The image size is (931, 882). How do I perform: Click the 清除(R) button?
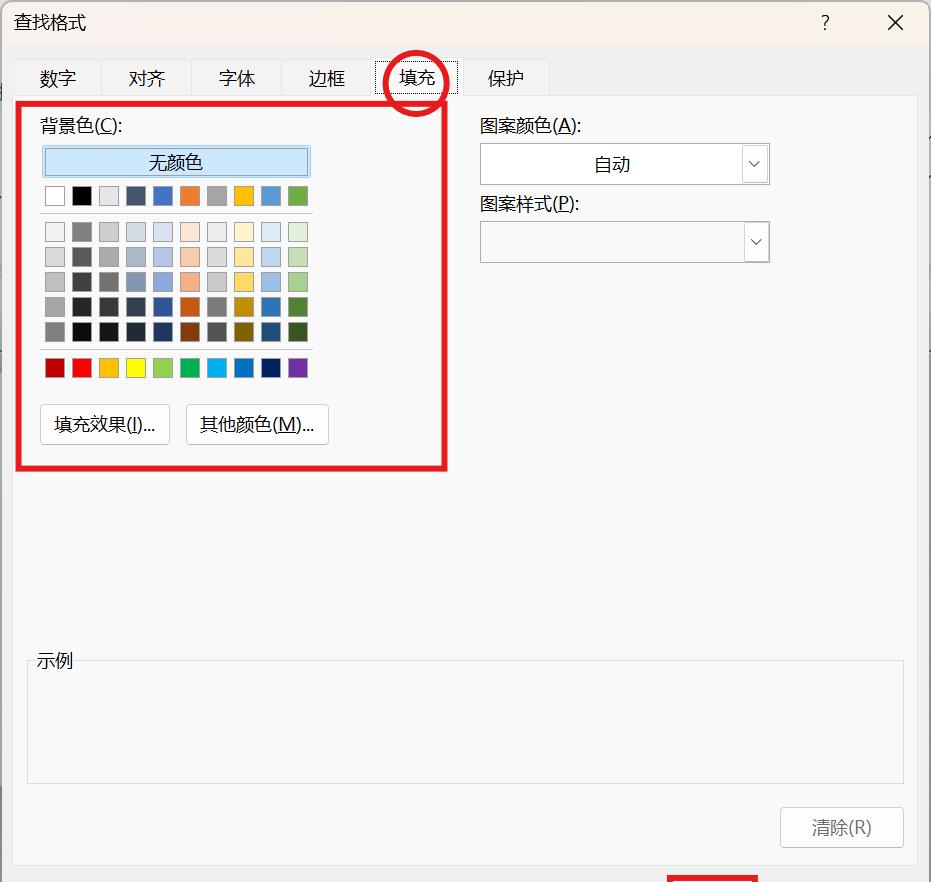tap(841, 827)
